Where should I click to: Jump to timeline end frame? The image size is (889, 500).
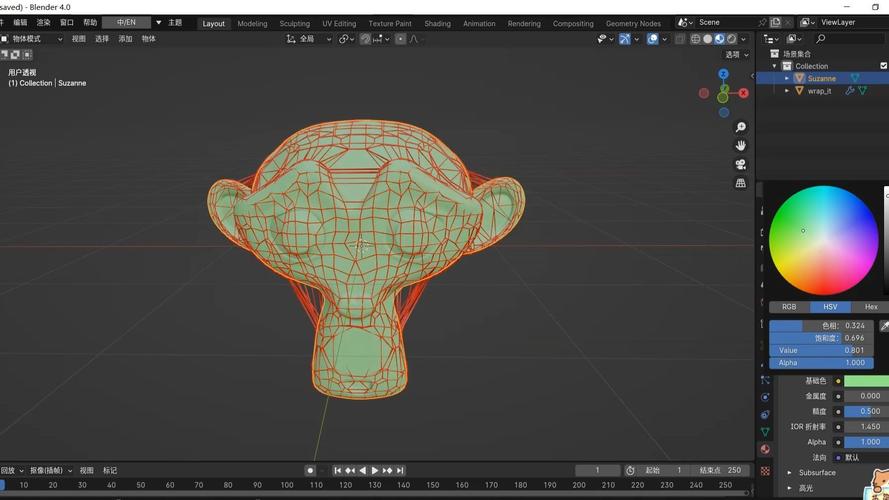[400, 470]
